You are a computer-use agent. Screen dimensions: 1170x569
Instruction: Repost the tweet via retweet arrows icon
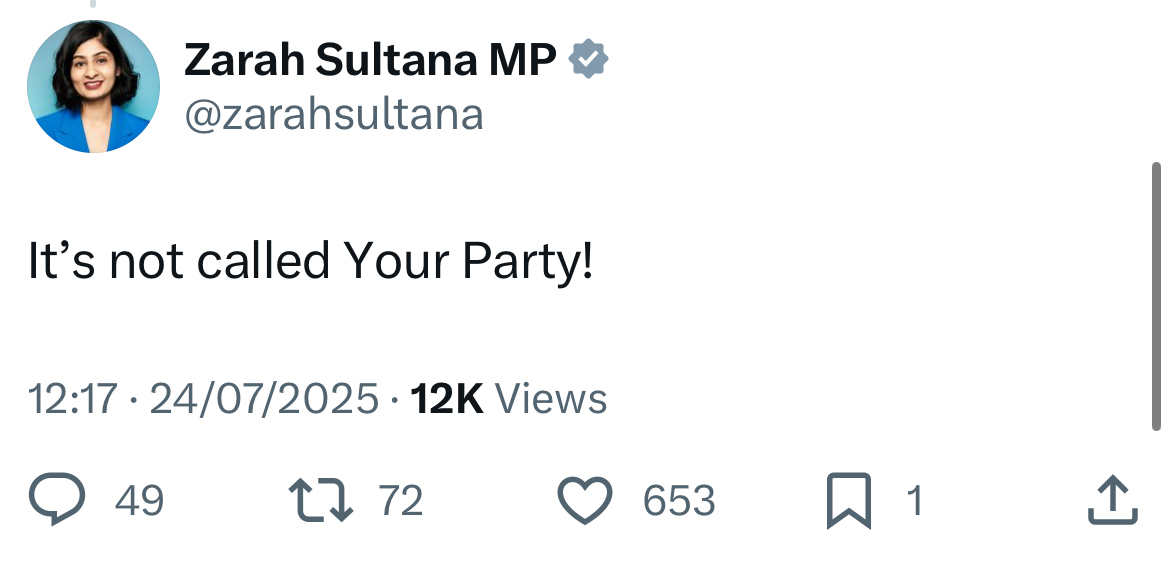[x=320, y=500]
